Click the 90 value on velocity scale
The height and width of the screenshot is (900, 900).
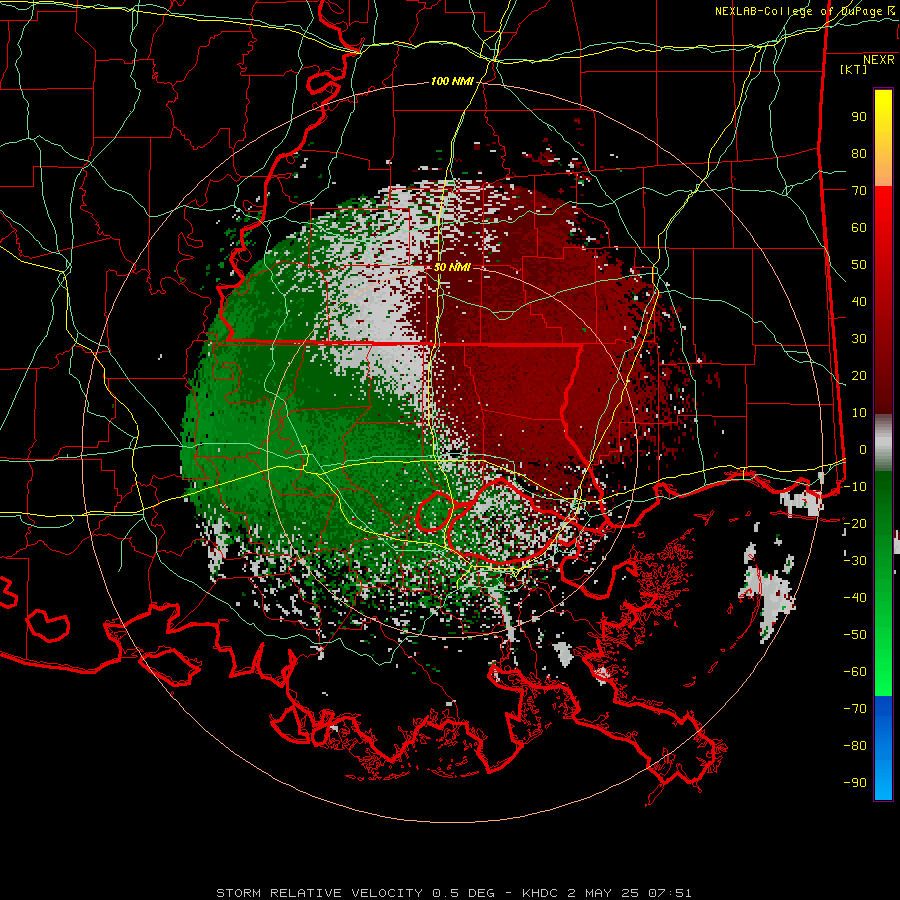click(x=859, y=117)
